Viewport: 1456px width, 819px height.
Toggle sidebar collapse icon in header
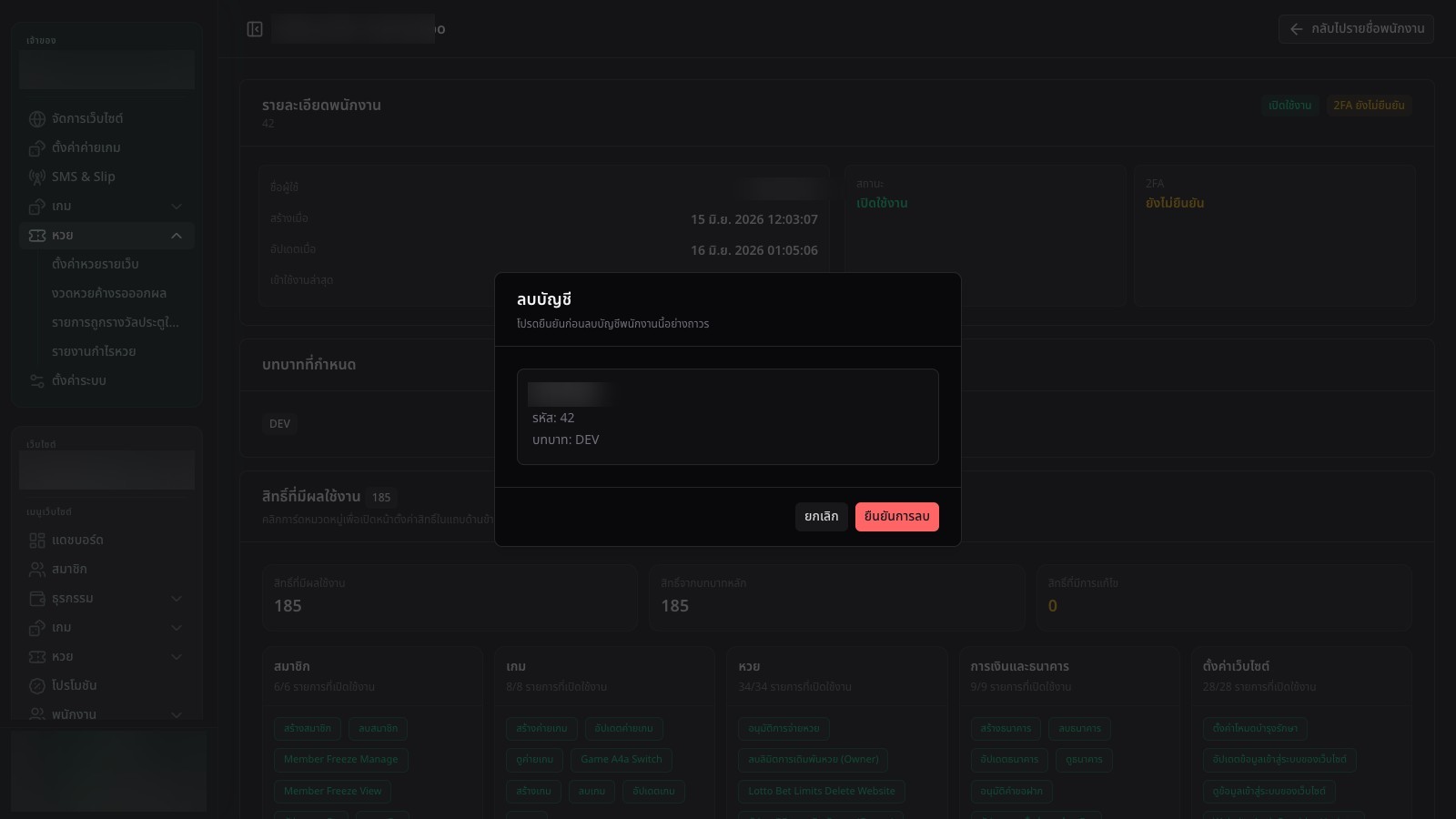pos(255,29)
